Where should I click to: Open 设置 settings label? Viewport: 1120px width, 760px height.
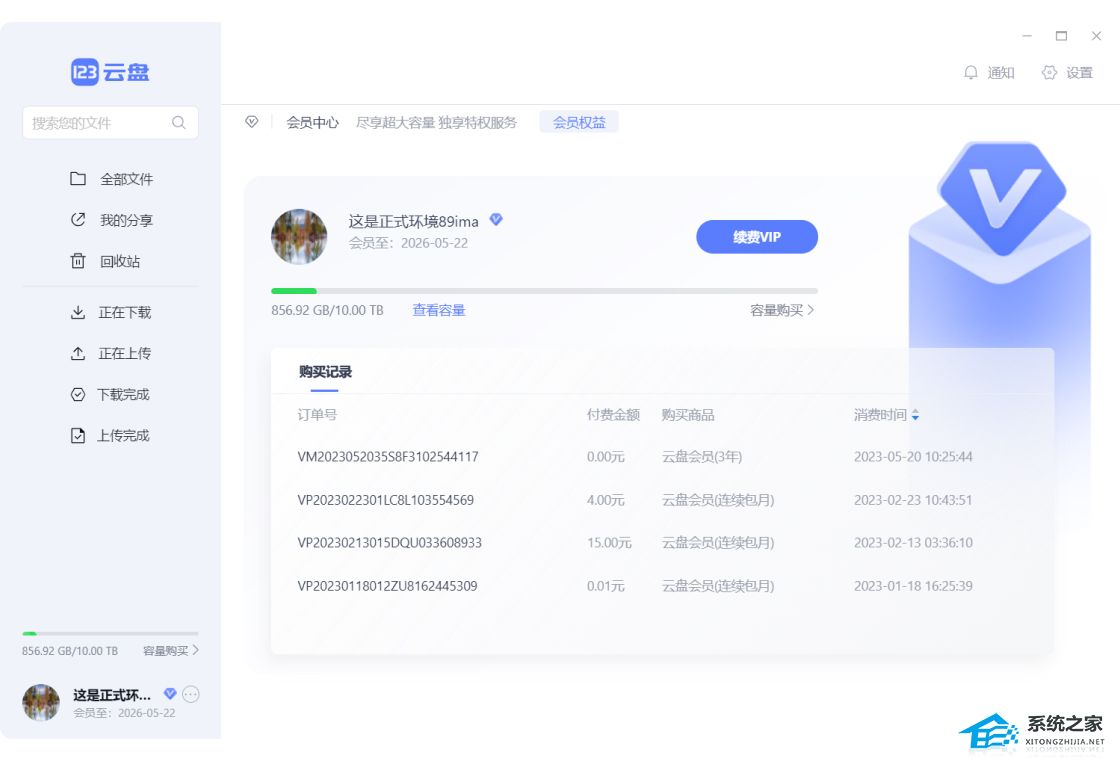1079,73
